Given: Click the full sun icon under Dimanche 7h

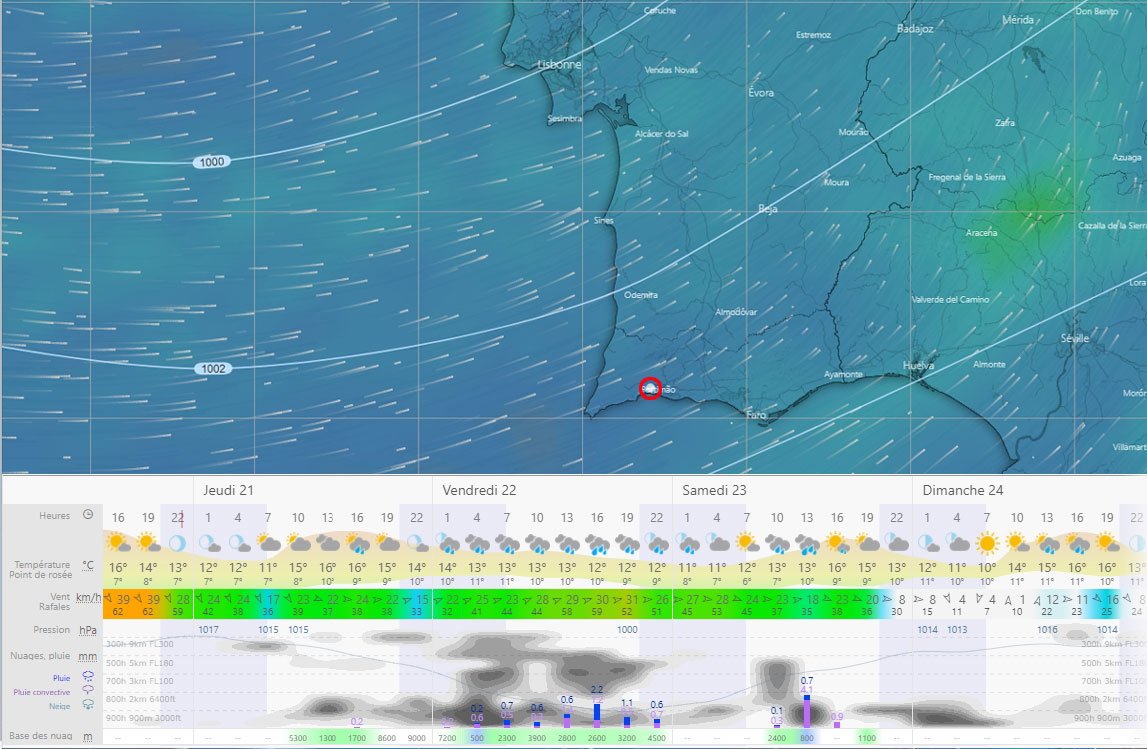Looking at the screenshot, I should [987, 543].
